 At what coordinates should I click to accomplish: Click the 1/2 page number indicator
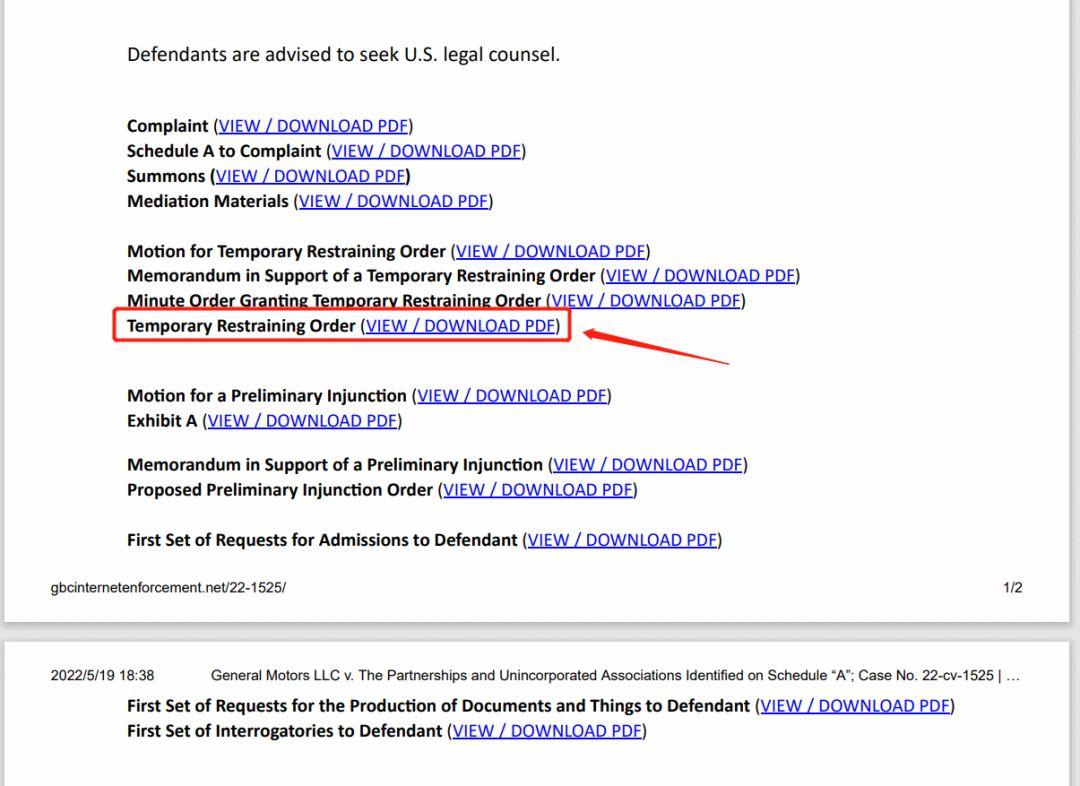click(x=1012, y=588)
